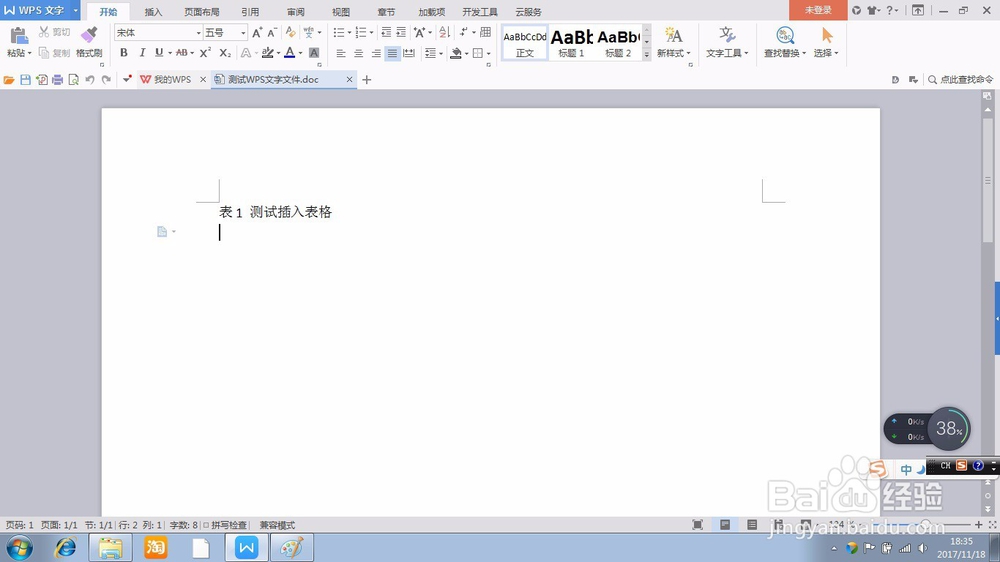Toggle strikethrough AB formatting
Viewport: 1000px width, 562px height.
click(182, 53)
